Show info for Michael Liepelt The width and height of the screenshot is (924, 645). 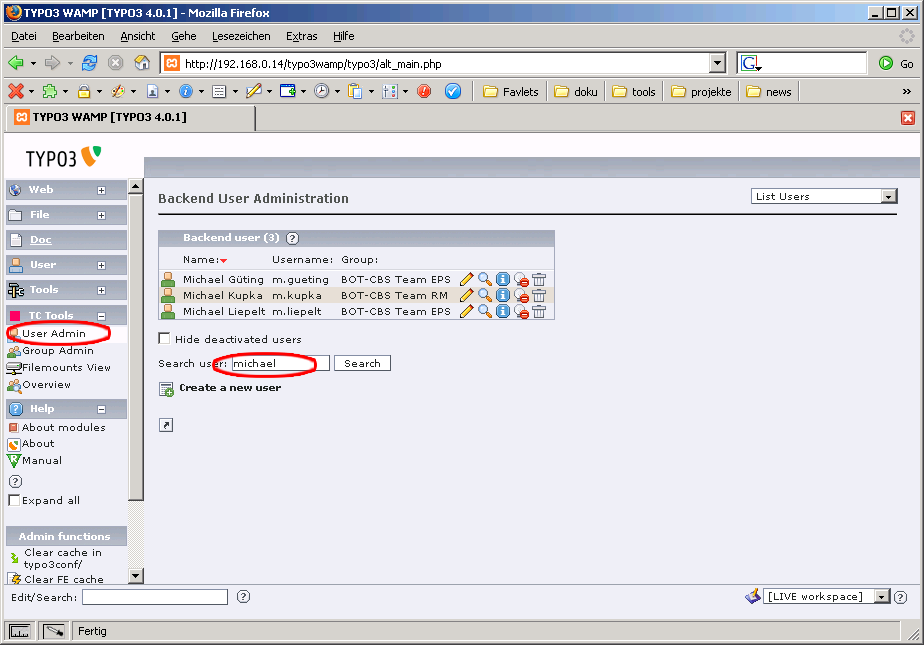[503, 311]
